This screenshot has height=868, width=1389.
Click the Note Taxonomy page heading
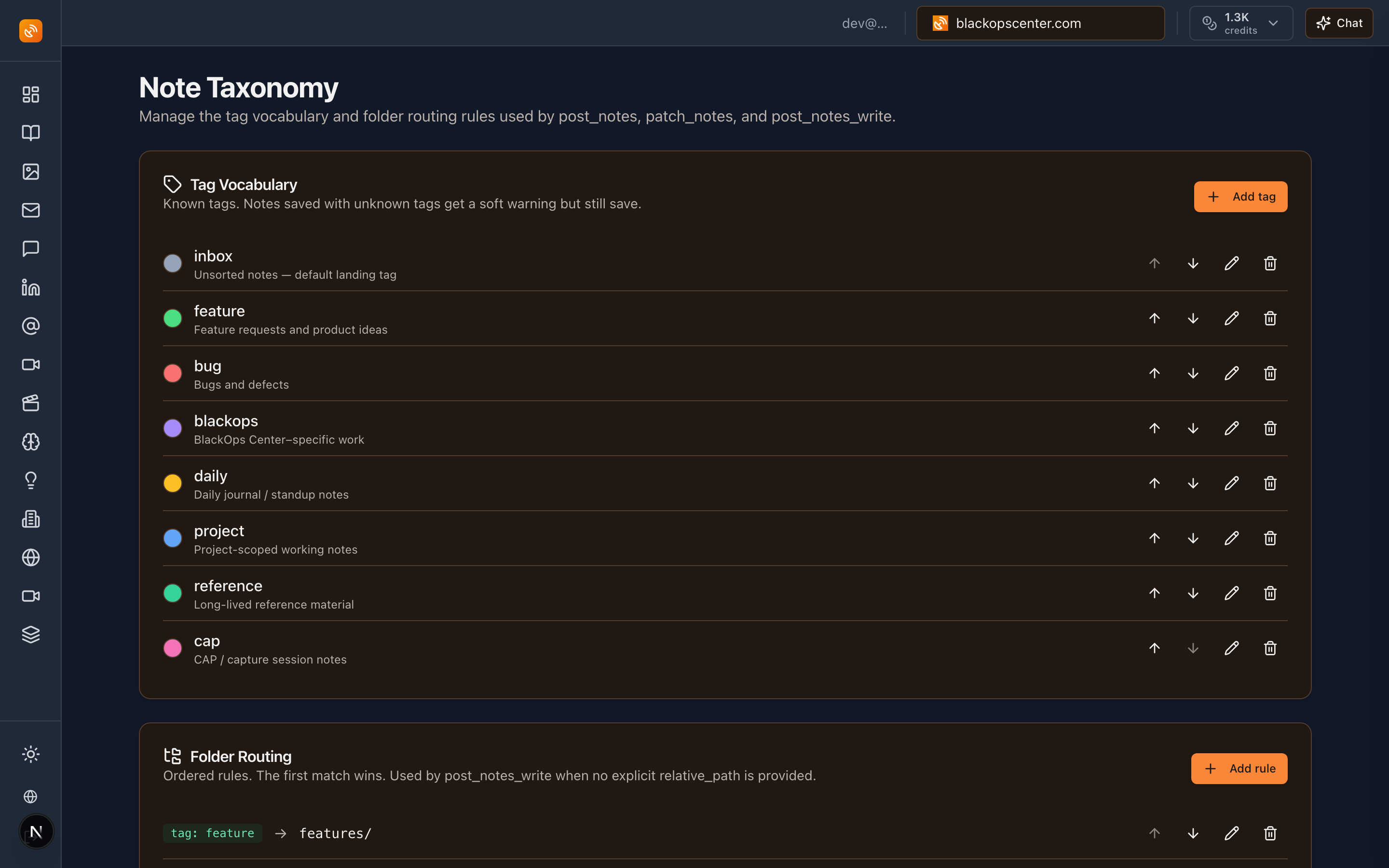[238, 88]
